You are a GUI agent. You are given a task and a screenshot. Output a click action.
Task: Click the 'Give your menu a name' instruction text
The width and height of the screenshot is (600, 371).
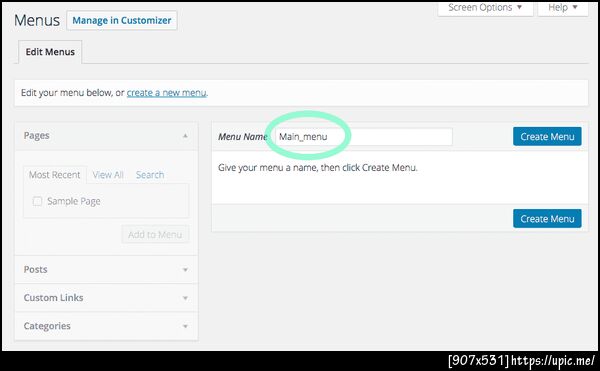(x=318, y=168)
